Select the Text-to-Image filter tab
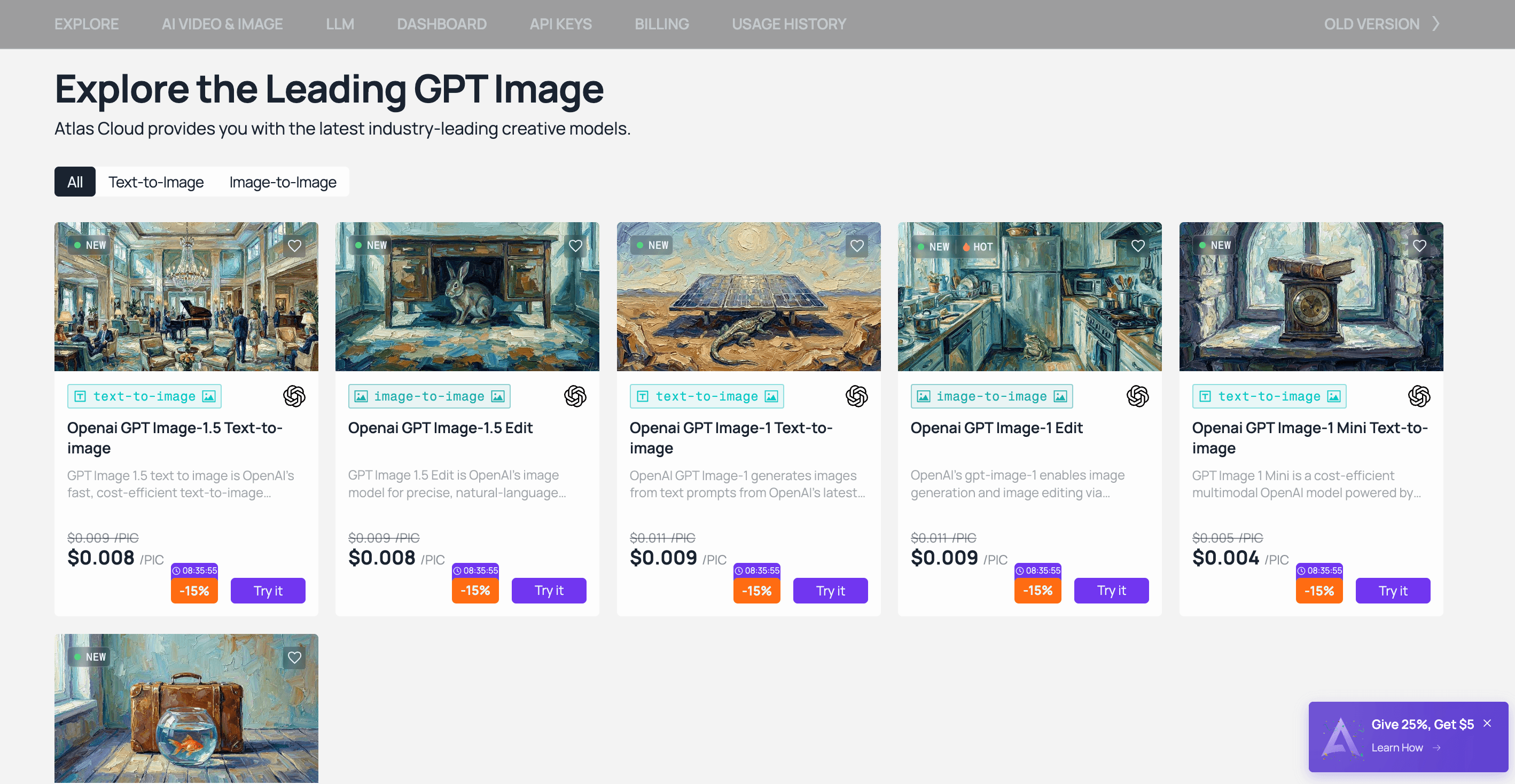The image size is (1515, 784). 156,182
